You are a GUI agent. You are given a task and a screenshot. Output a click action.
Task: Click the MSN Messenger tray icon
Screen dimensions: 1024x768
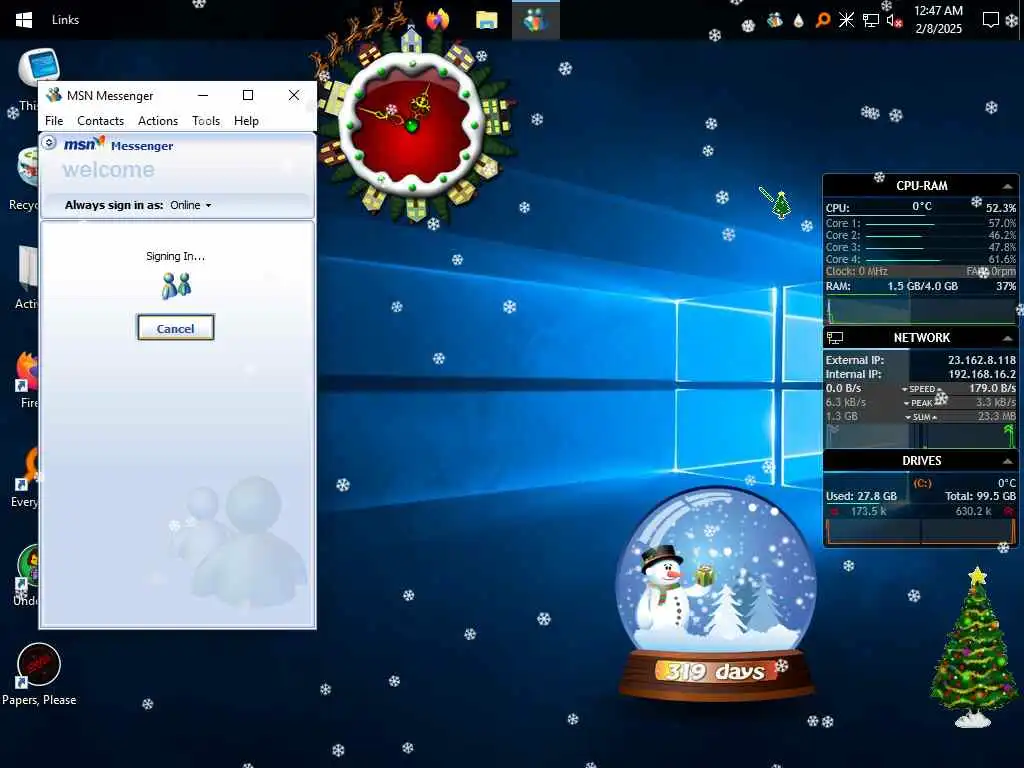[775, 20]
